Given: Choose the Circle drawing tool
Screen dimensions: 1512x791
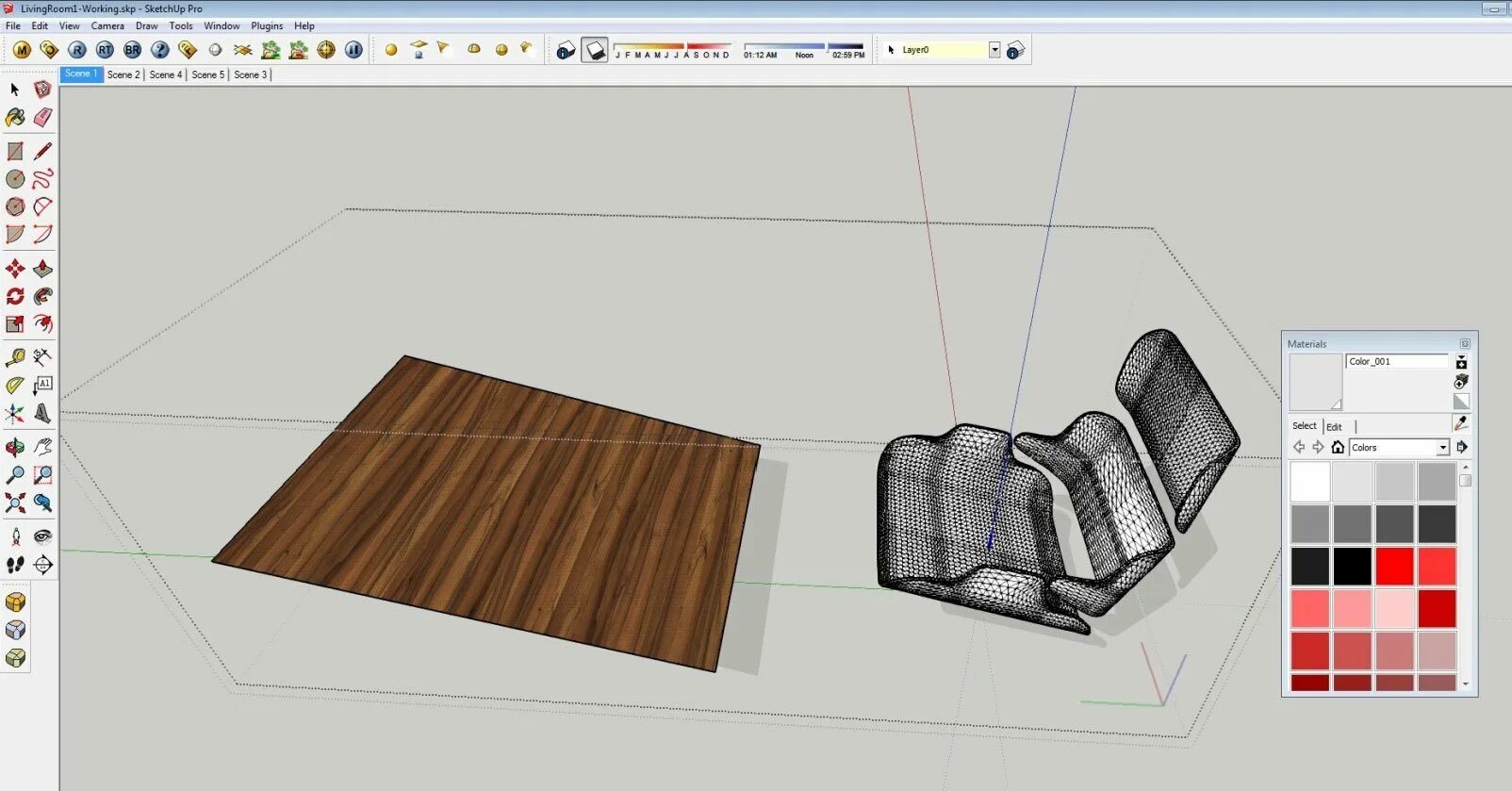Looking at the screenshot, I should click(x=15, y=179).
